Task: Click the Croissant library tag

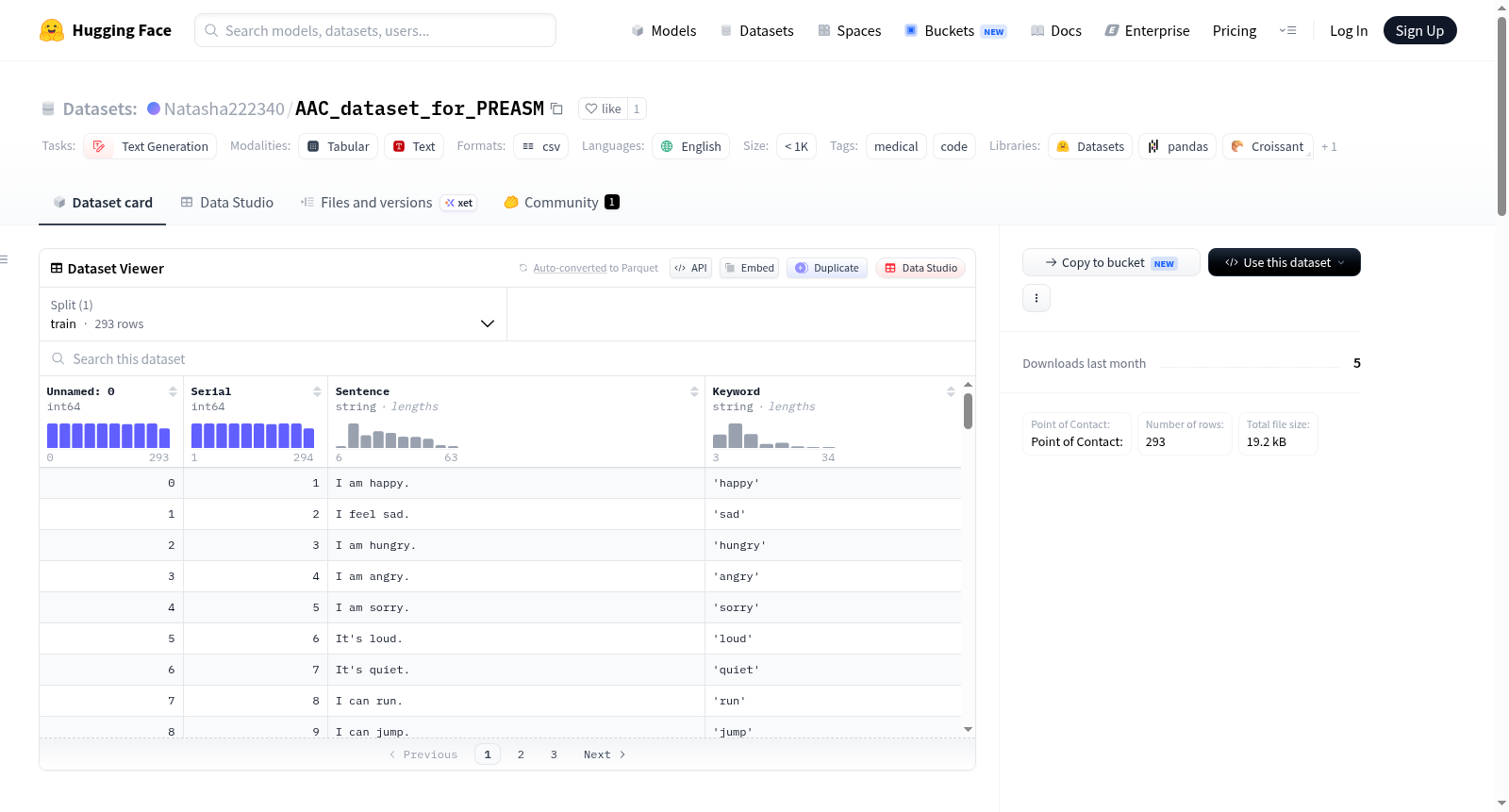Action: [1268, 146]
